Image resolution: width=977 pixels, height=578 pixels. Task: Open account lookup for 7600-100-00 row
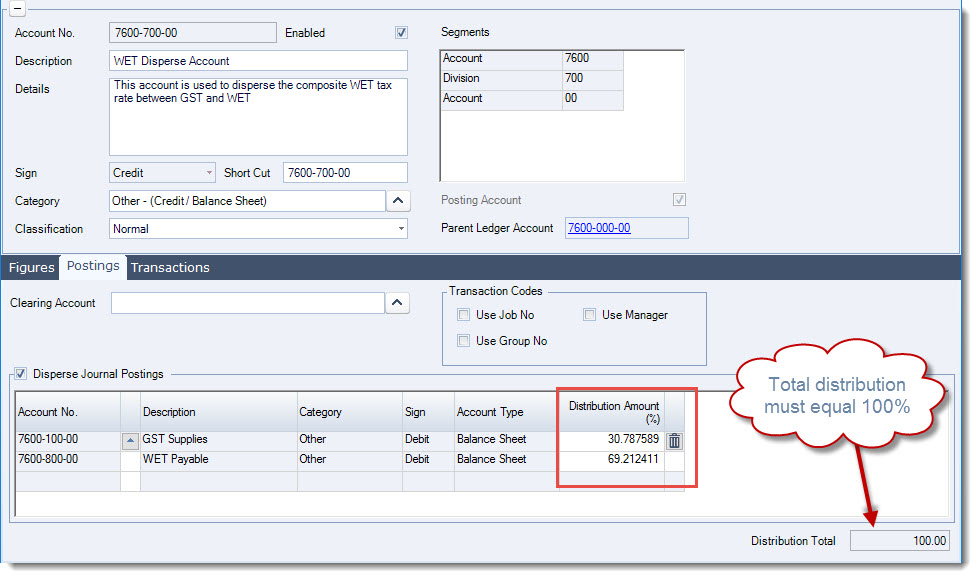(130, 441)
